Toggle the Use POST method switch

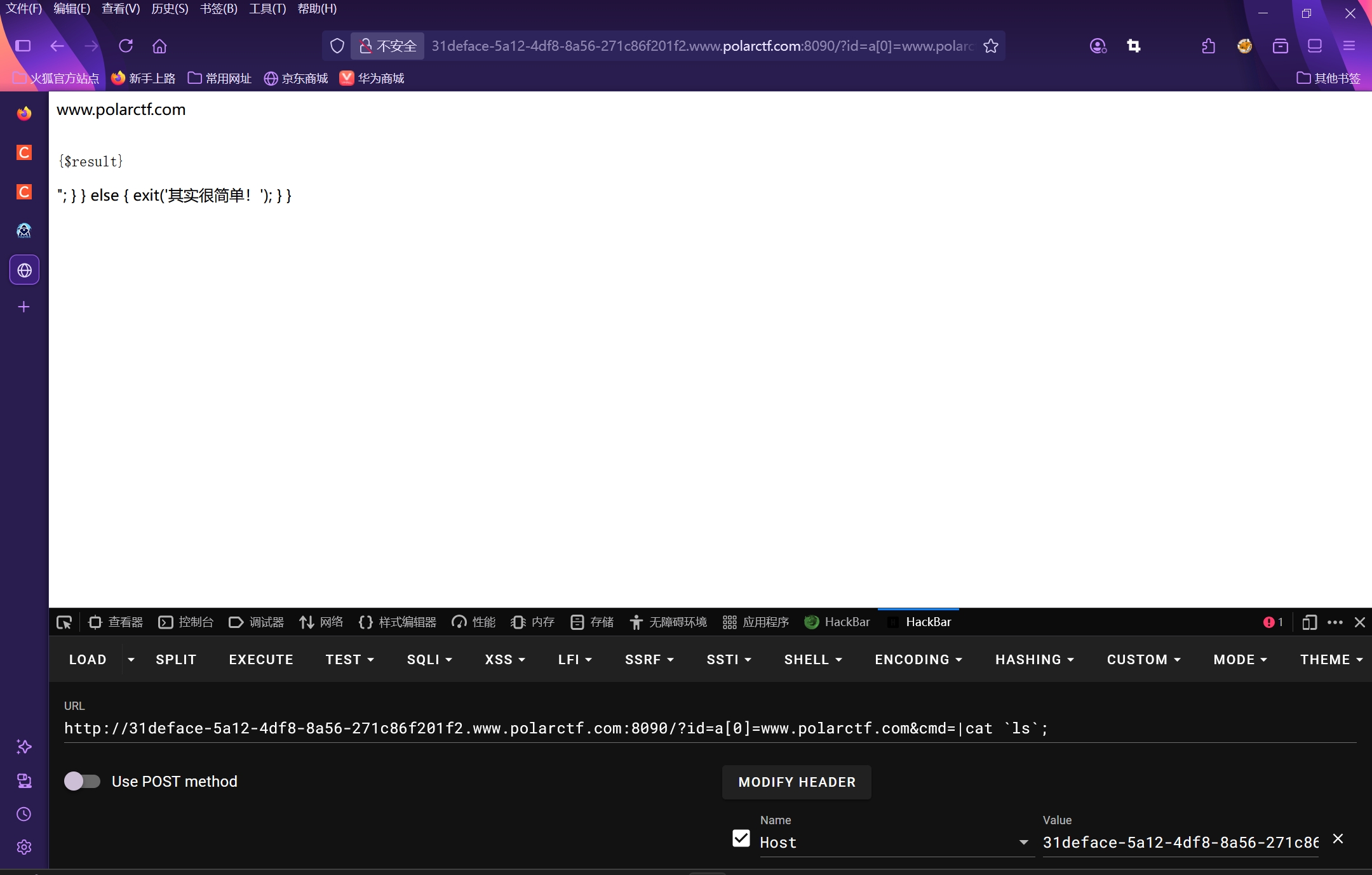point(83,781)
